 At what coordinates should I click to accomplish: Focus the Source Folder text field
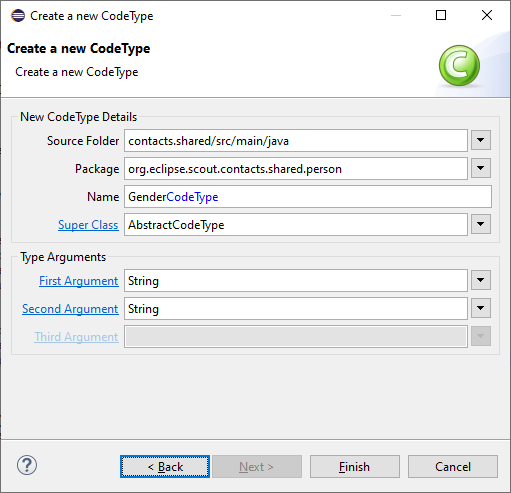pyautogui.click(x=296, y=141)
